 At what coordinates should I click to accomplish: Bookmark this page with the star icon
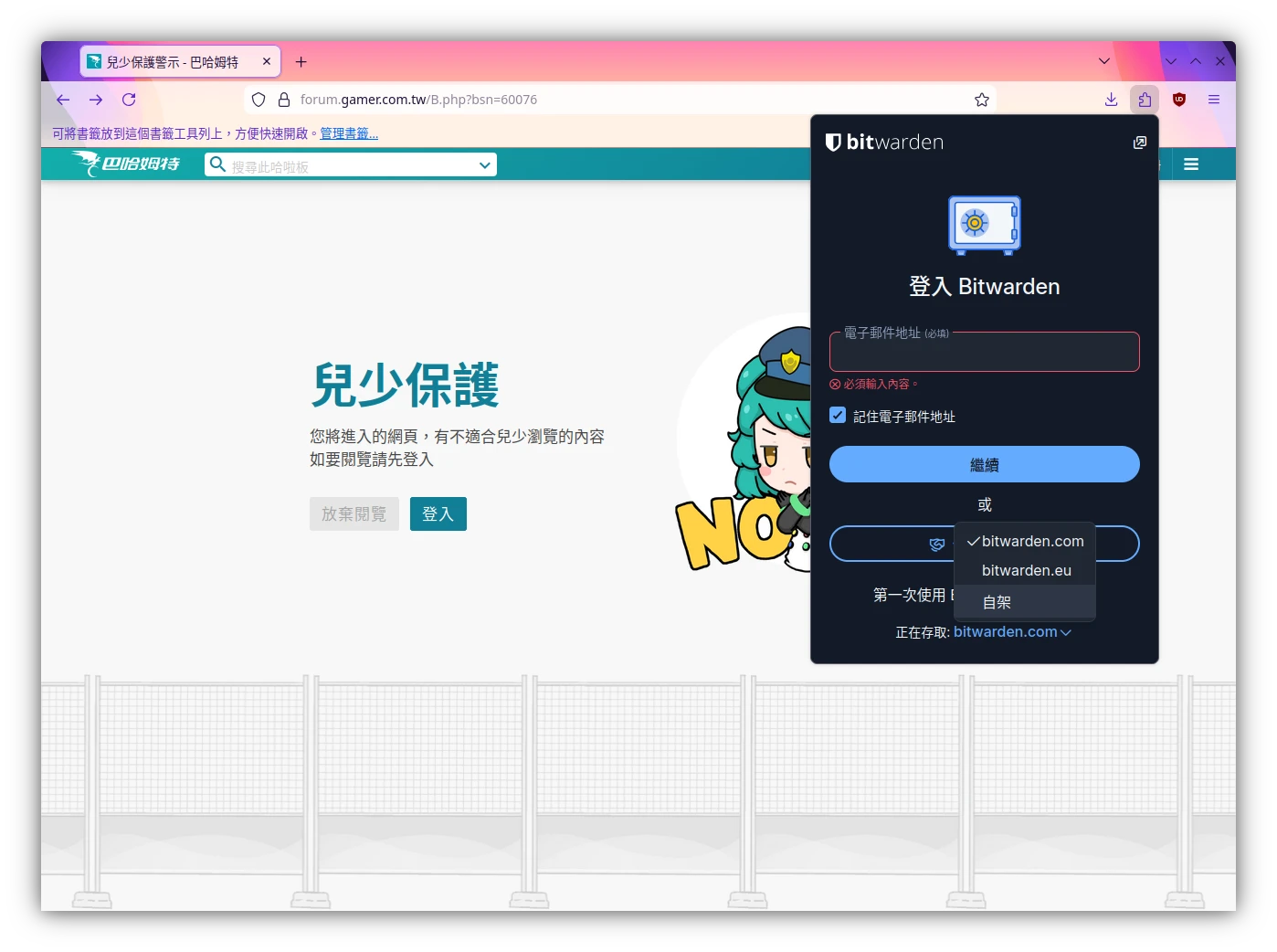982,100
